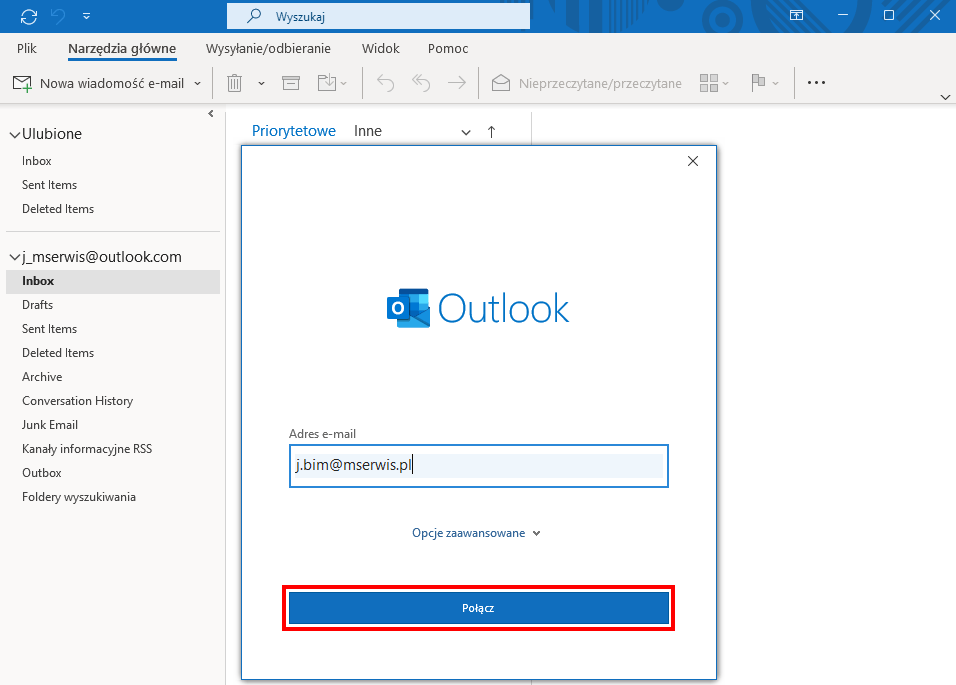Select the Narzędzia główne tab
Screen dimensions: 956x685
122,48
